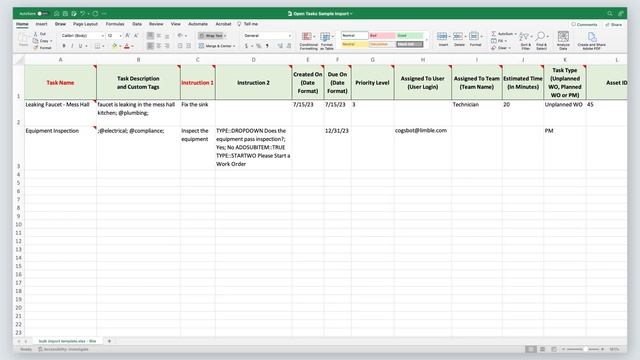
Task: Toggle Bold formatting
Action: coord(64,46)
